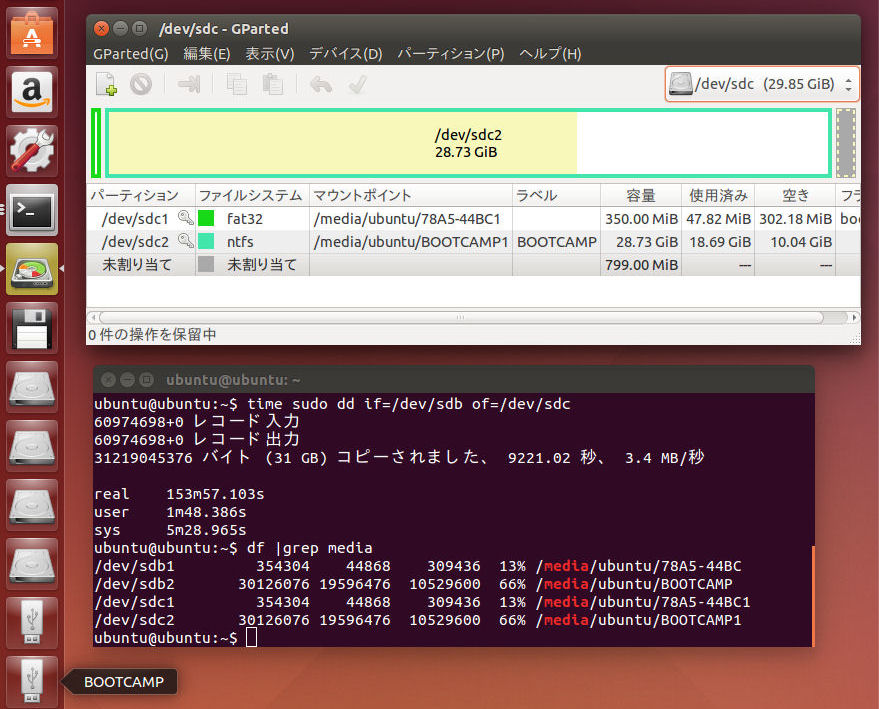Image resolution: width=879 pixels, height=709 pixels.
Task: Switch to Terminal via launcher icon
Action: [x=32, y=210]
